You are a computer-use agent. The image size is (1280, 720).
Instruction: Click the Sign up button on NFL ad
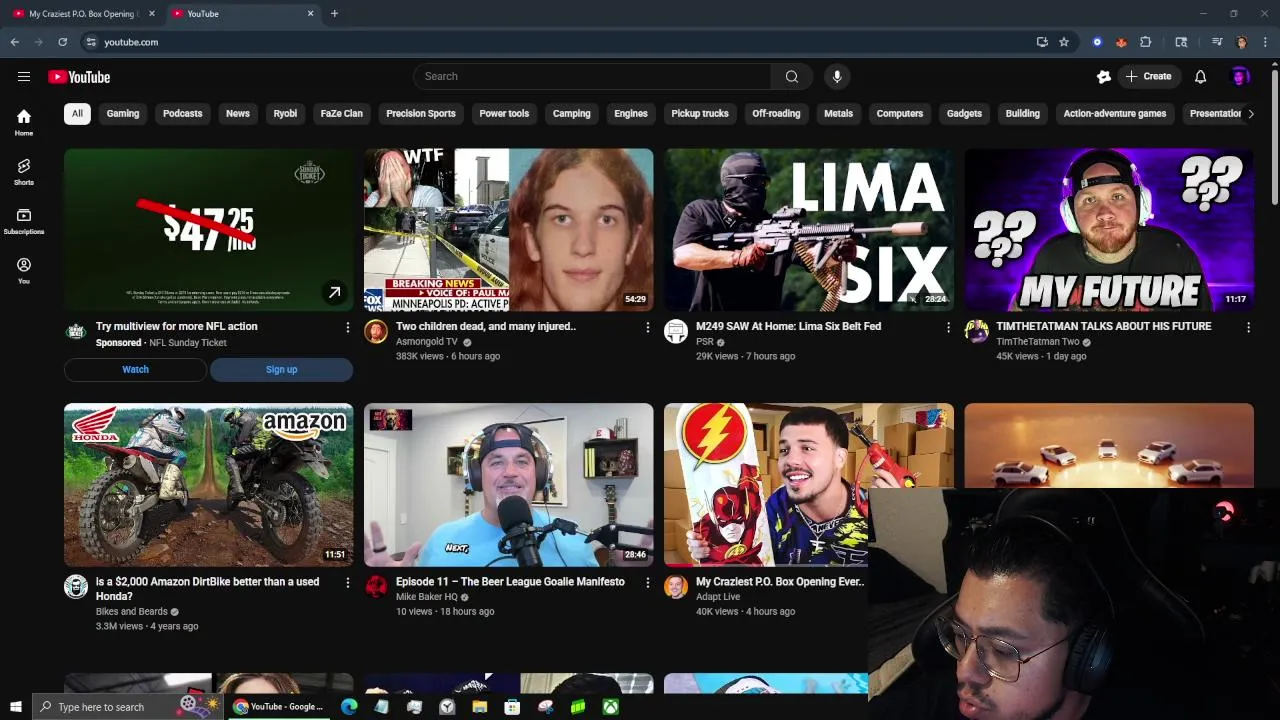pyautogui.click(x=281, y=370)
